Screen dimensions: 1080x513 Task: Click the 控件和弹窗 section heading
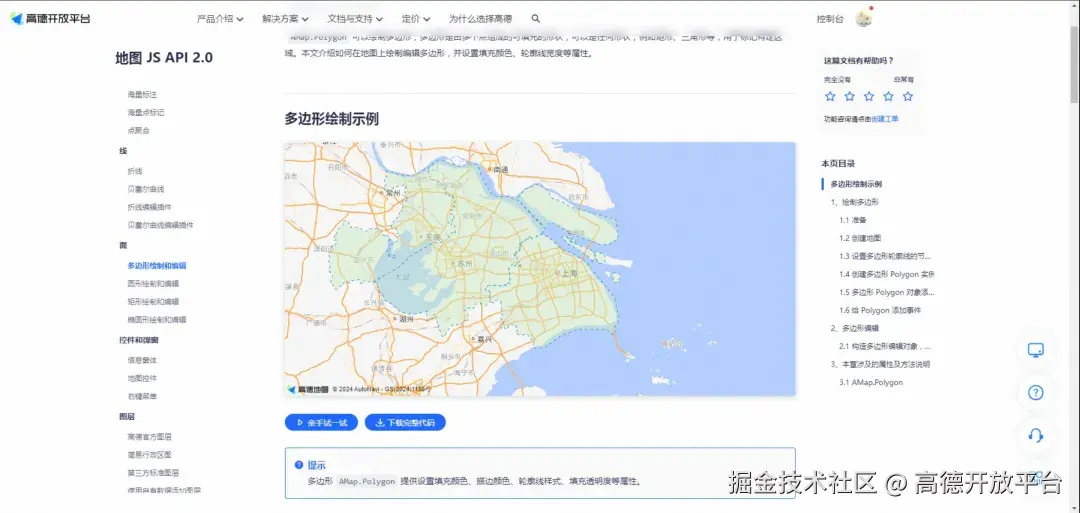pyautogui.click(x=138, y=339)
